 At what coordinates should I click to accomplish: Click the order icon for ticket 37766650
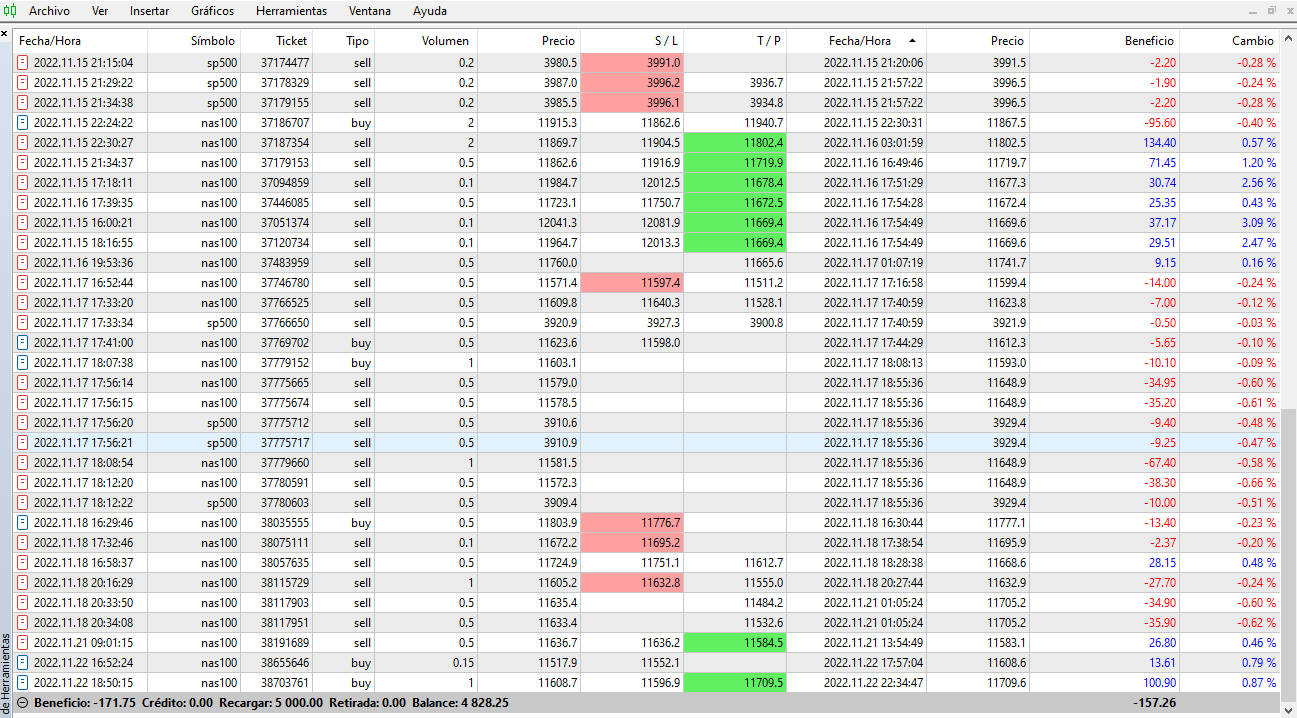point(23,323)
